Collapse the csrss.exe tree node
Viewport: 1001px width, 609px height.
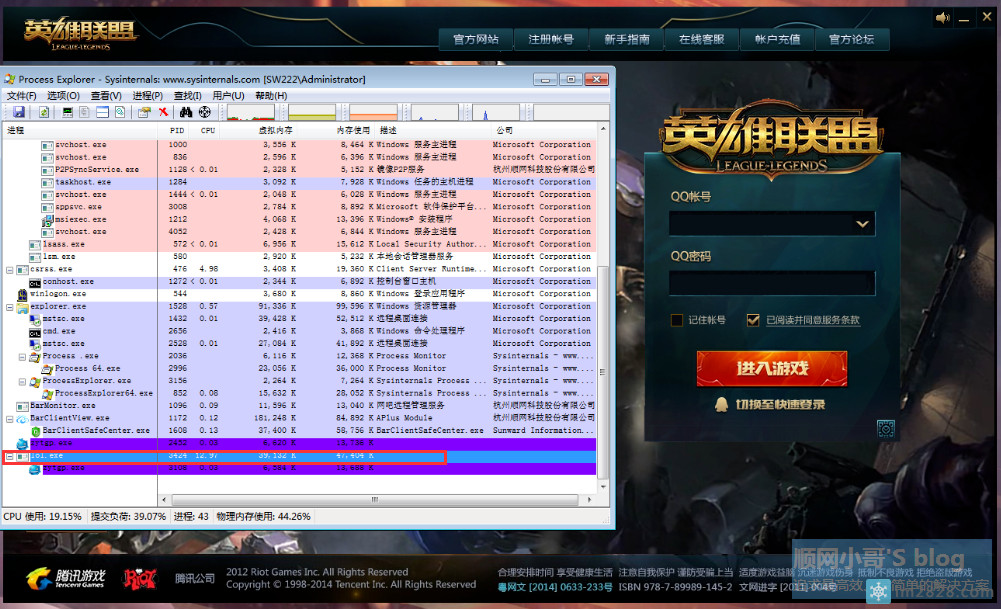pos(10,269)
